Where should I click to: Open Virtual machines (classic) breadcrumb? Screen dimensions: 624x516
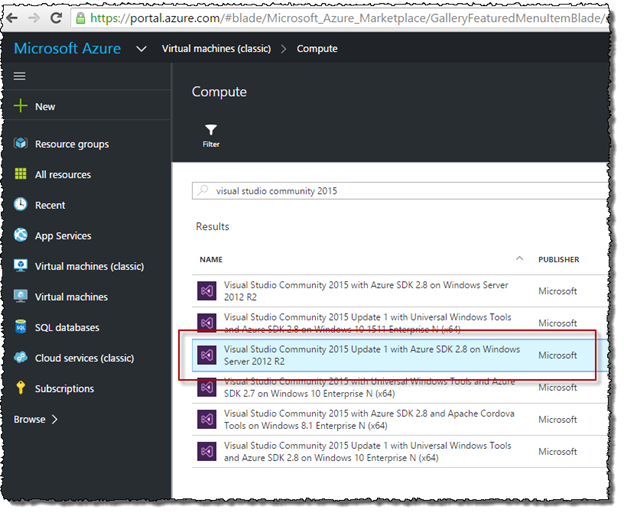[216, 49]
